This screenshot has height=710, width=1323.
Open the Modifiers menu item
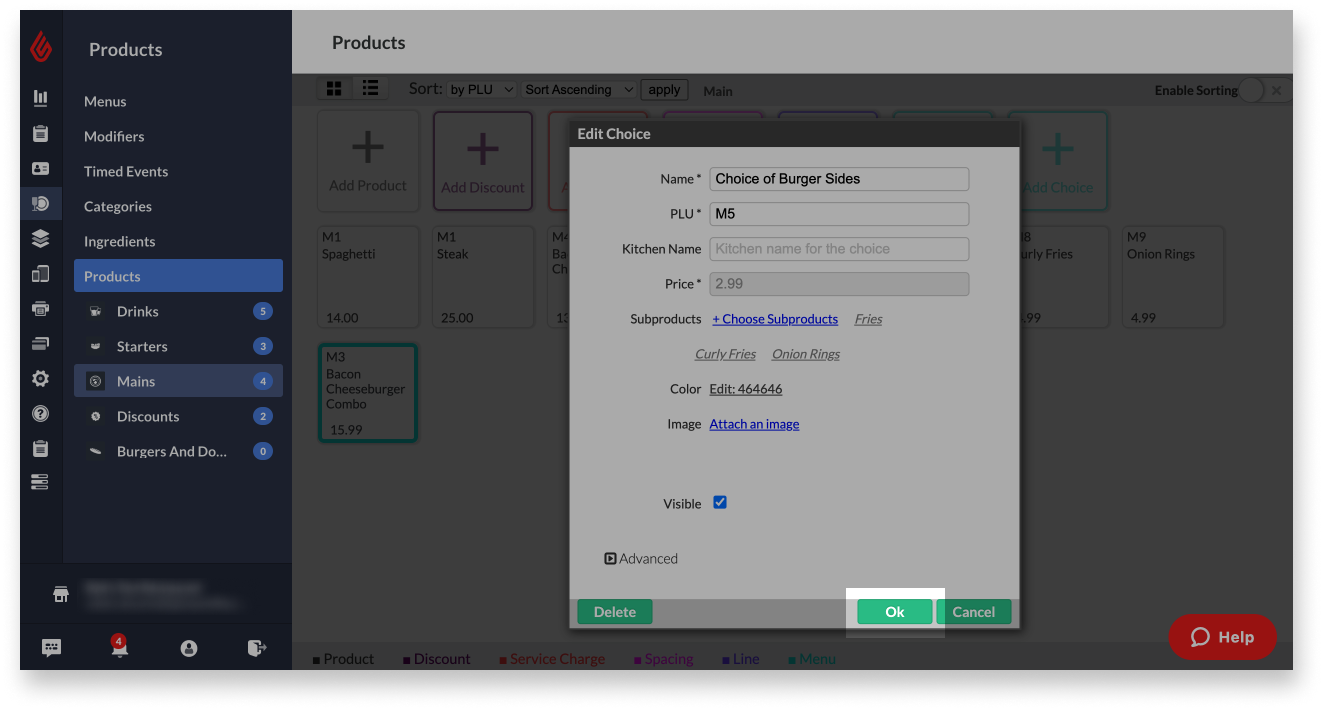(x=113, y=136)
